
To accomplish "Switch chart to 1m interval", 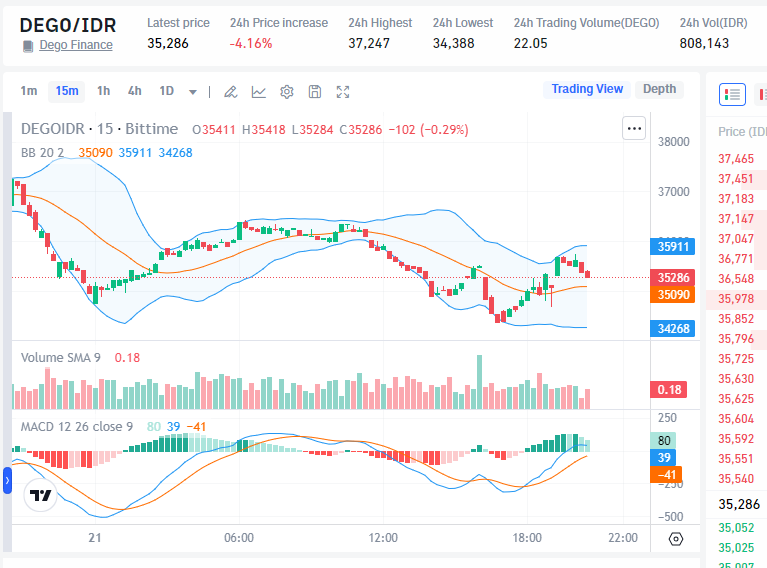I will 29,91.
